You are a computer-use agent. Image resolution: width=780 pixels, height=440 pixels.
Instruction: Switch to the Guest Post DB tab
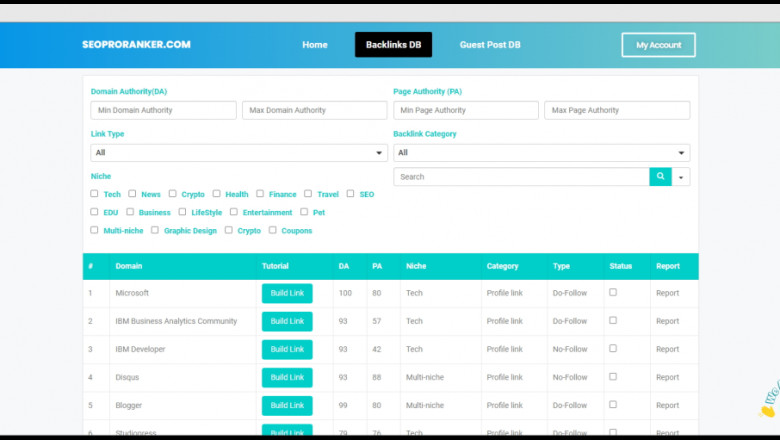tap(490, 45)
